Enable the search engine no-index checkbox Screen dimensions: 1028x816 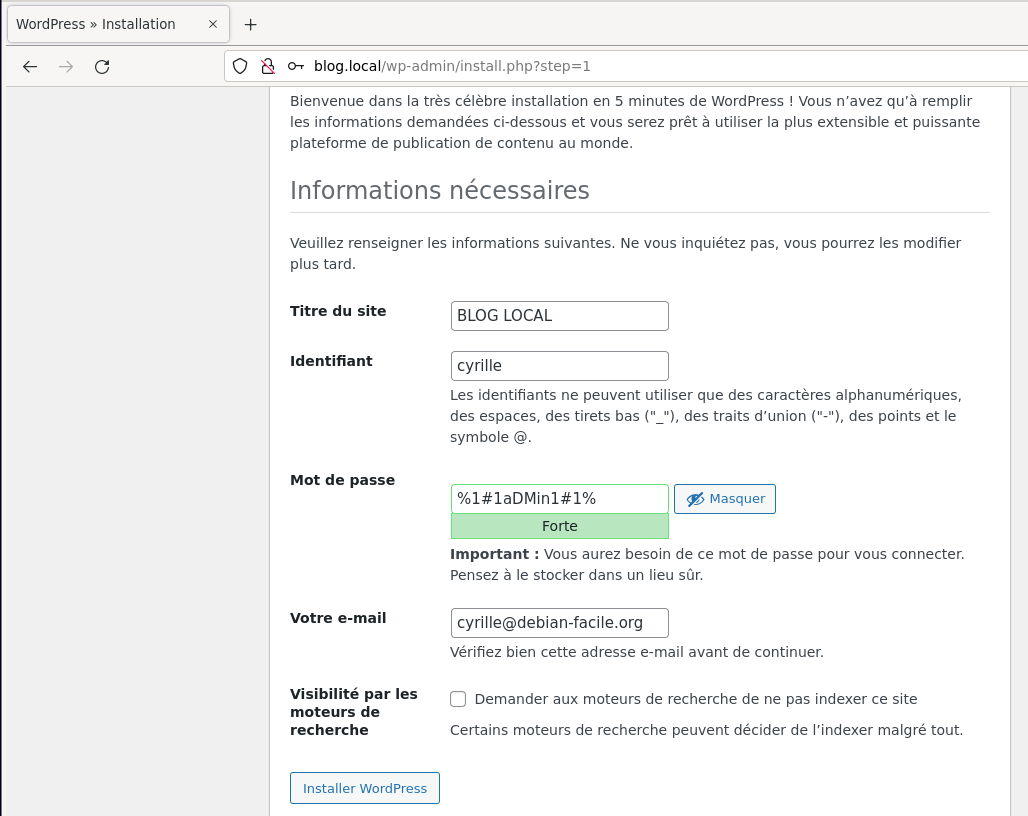(458, 699)
